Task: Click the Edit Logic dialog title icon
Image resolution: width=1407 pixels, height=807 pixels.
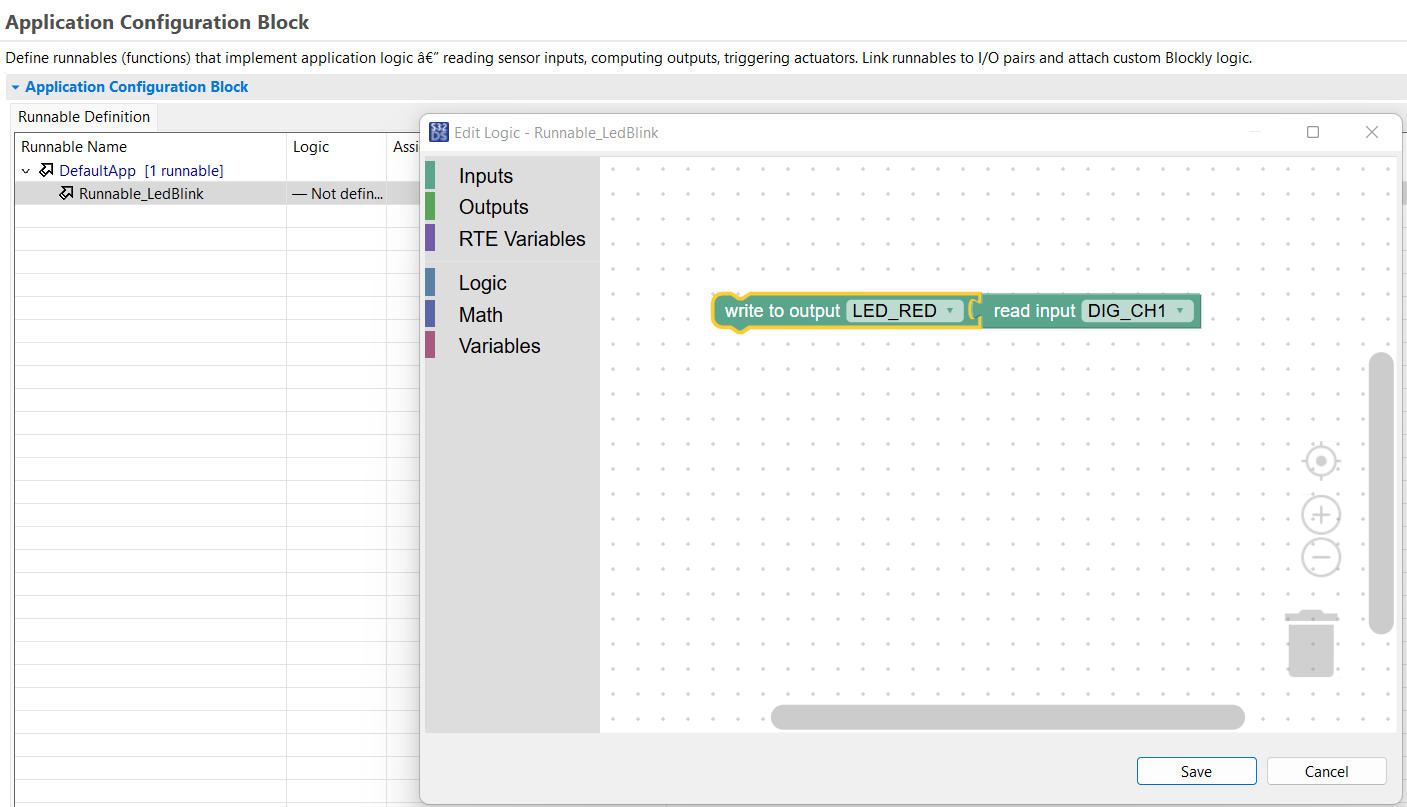Action: (439, 132)
